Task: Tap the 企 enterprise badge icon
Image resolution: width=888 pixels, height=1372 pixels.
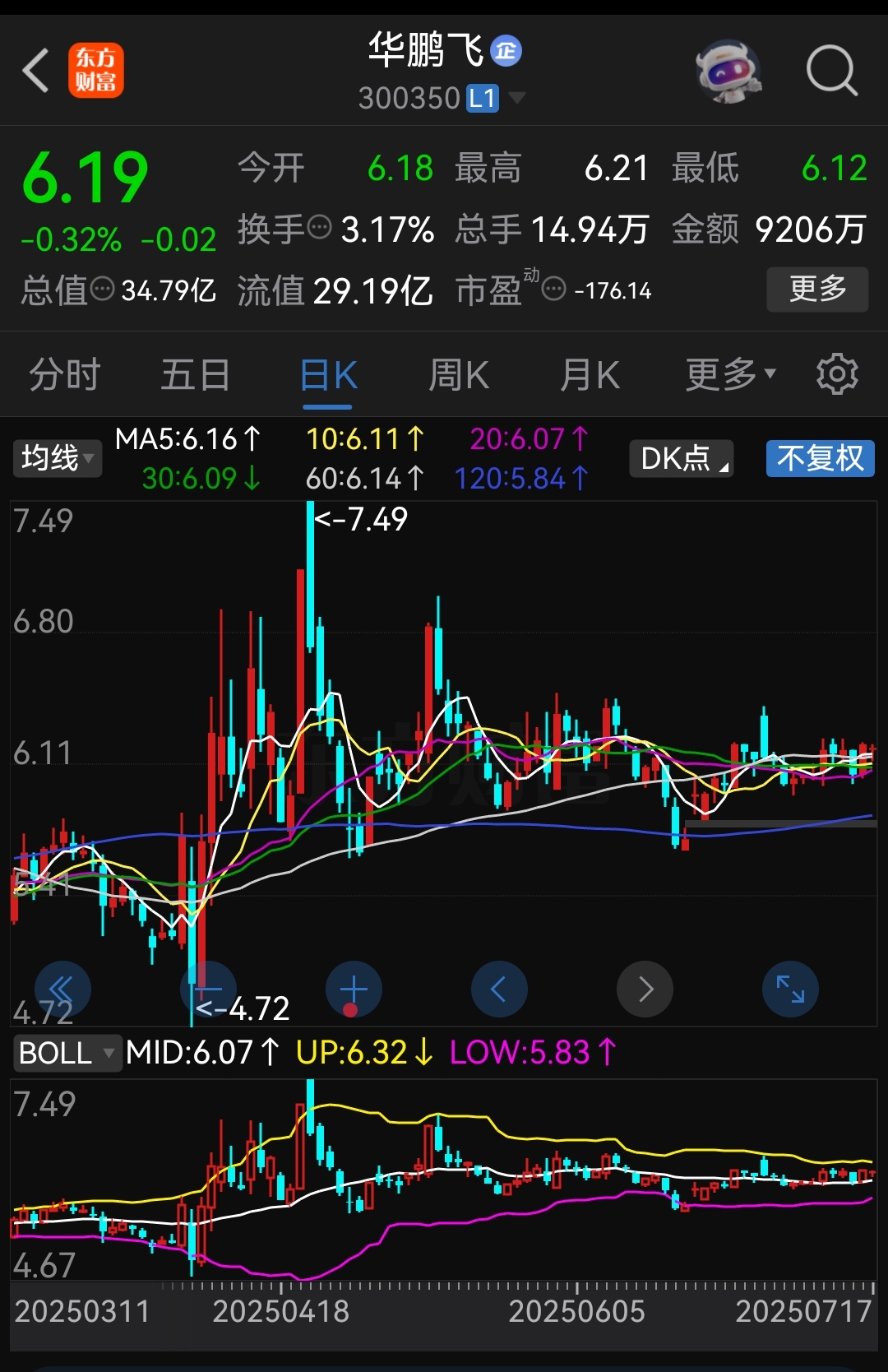Action: (506, 51)
